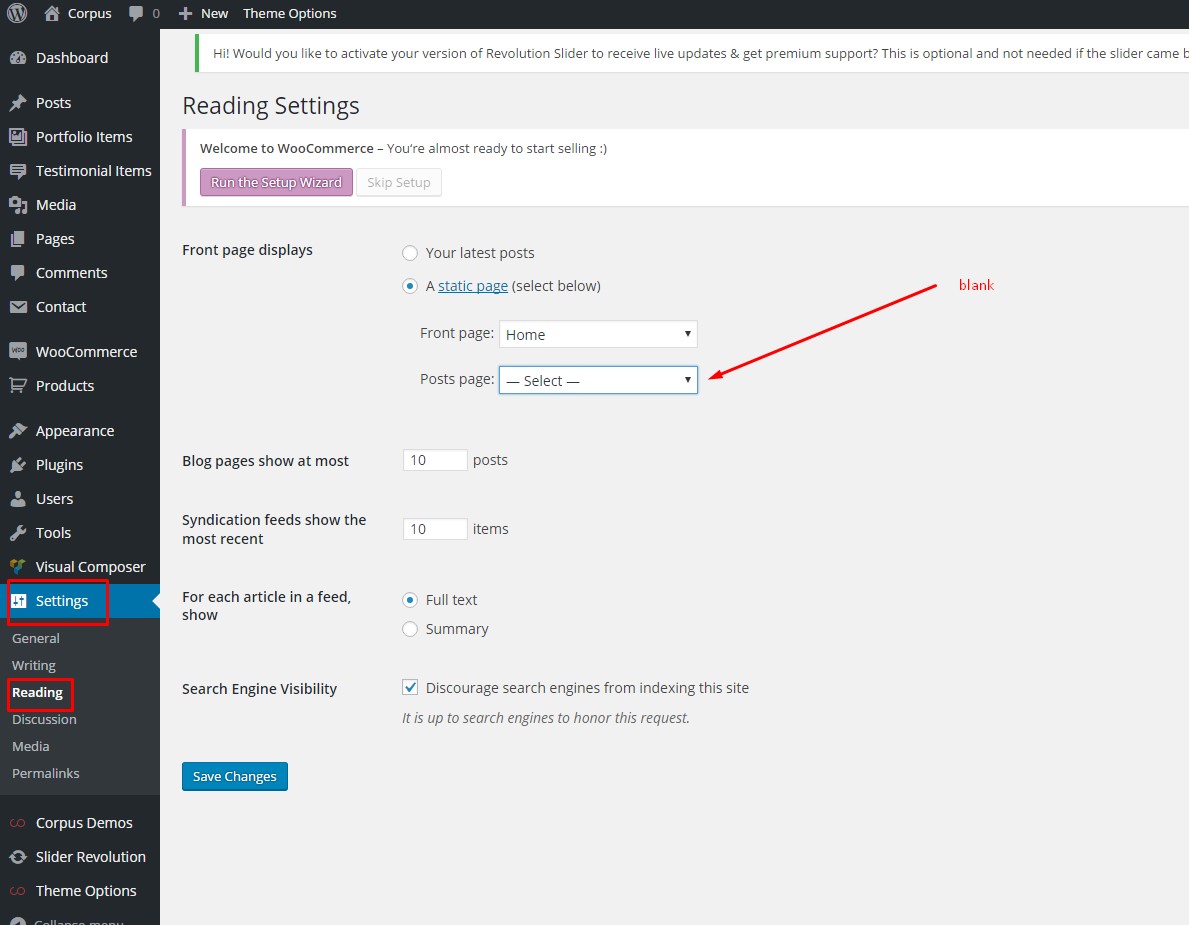Click the Blog pages posts number field
Screen dimensions: 1189x925
click(x=435, y=459)
